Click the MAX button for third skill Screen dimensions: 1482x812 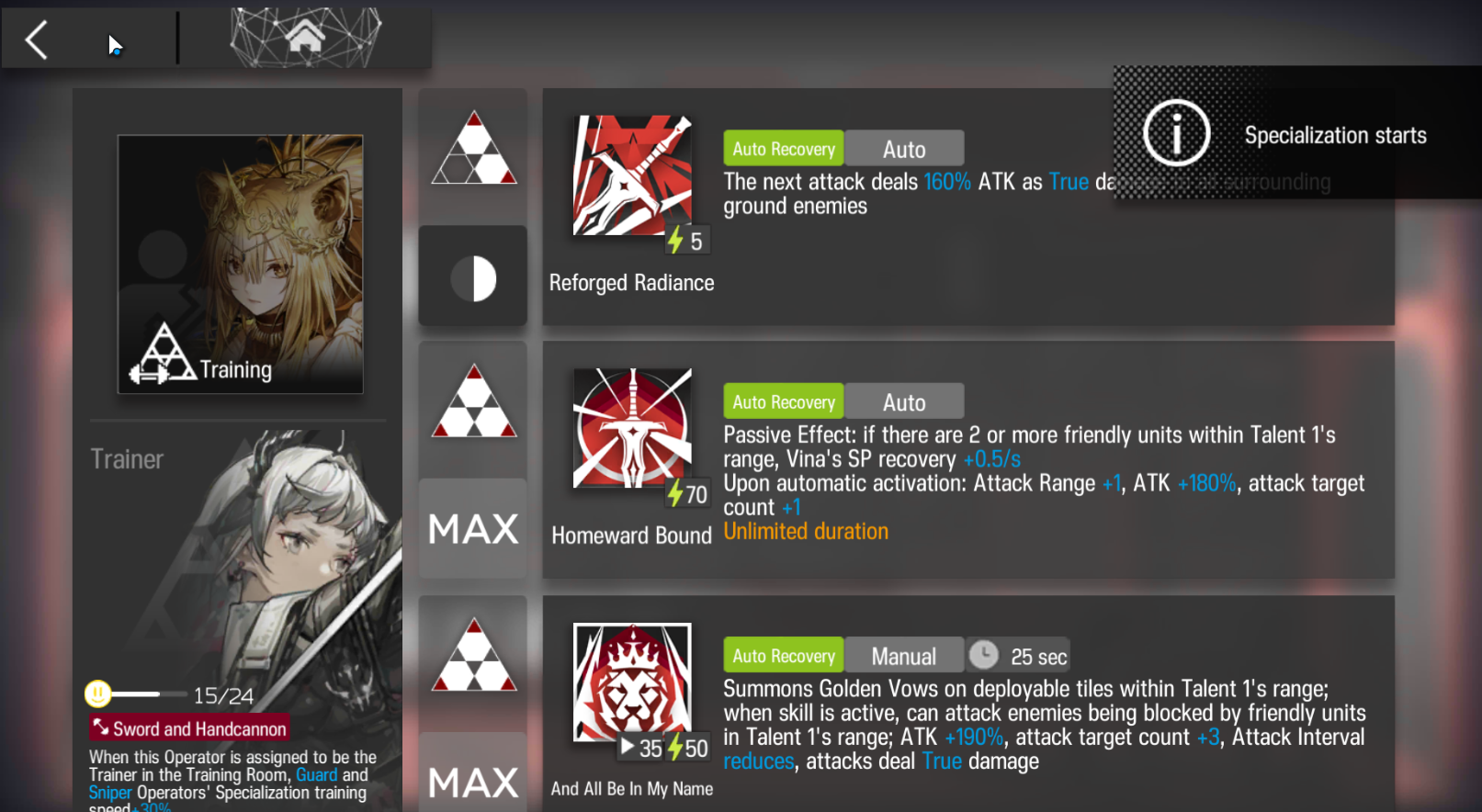click(473, 779)
